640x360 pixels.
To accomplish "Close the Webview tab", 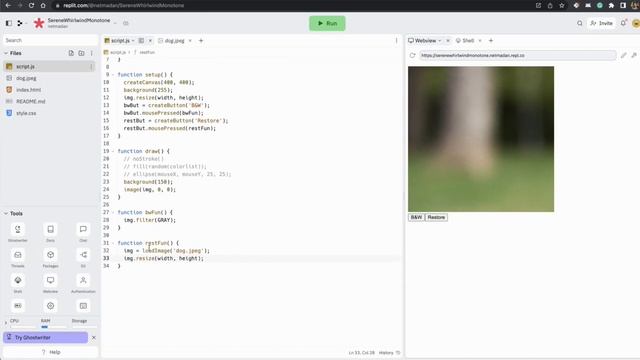I will (448, 40).
